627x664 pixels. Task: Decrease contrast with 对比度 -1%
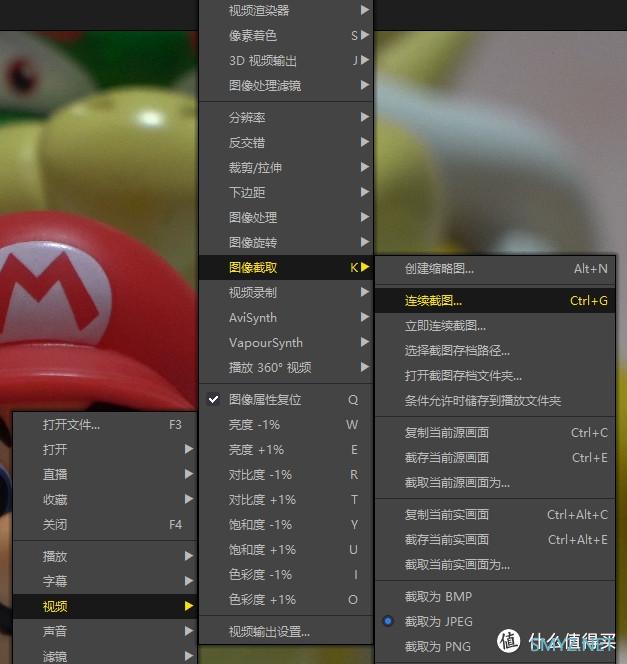coord(260,474)
